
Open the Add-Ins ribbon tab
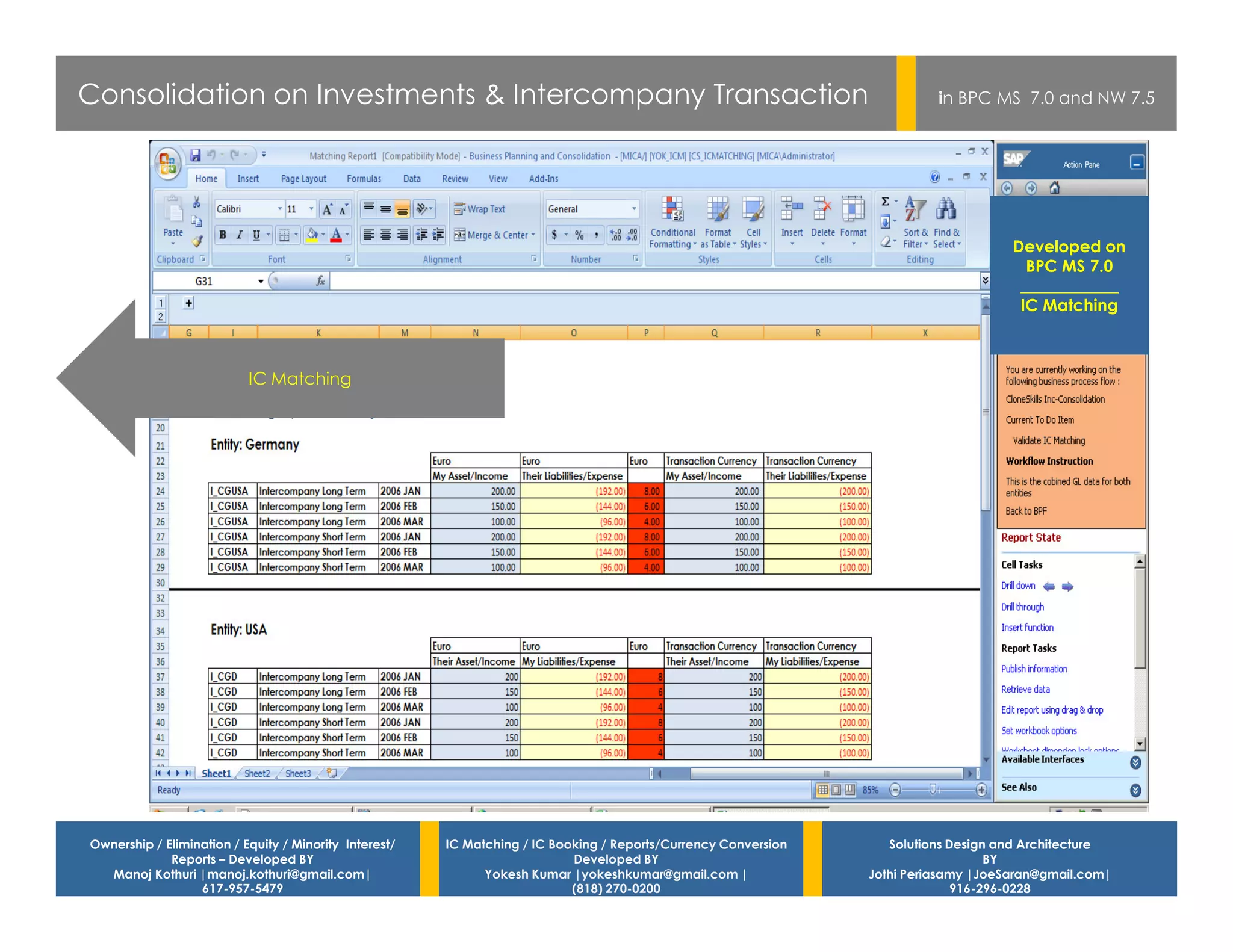point(543,179)
